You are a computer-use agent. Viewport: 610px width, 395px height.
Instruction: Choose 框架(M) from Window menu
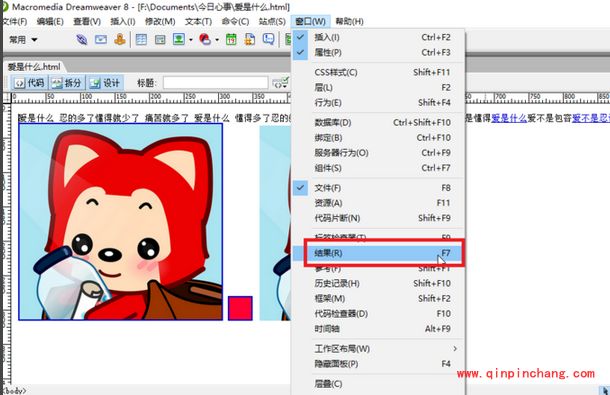click(378, 298)
